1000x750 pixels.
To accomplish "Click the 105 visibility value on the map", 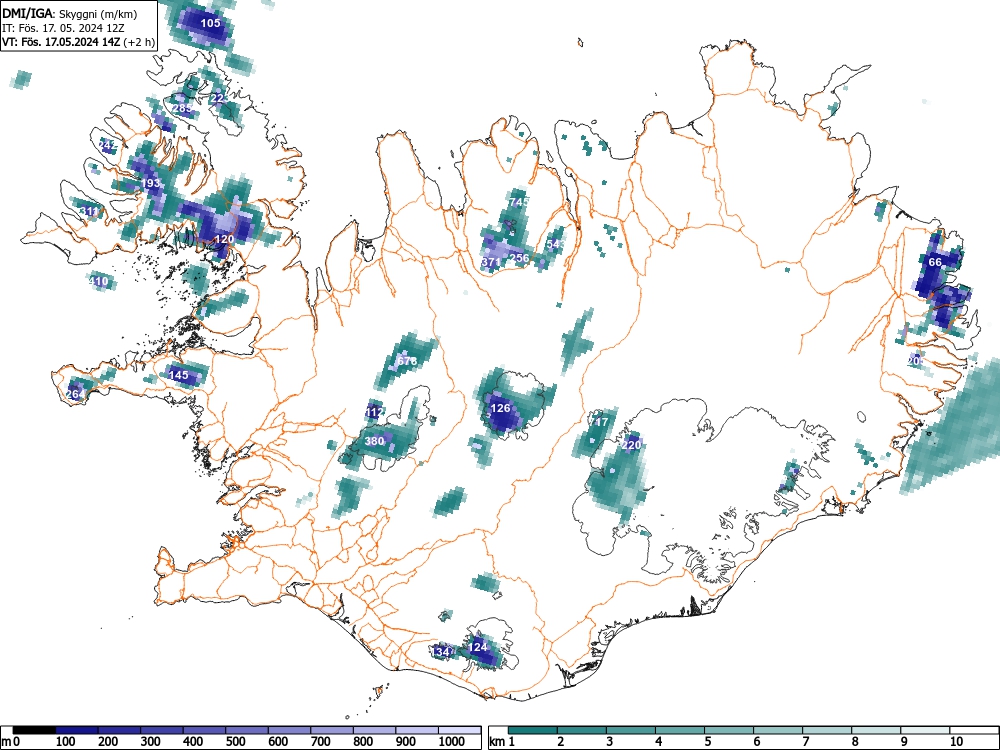I will tap(210, 23).
